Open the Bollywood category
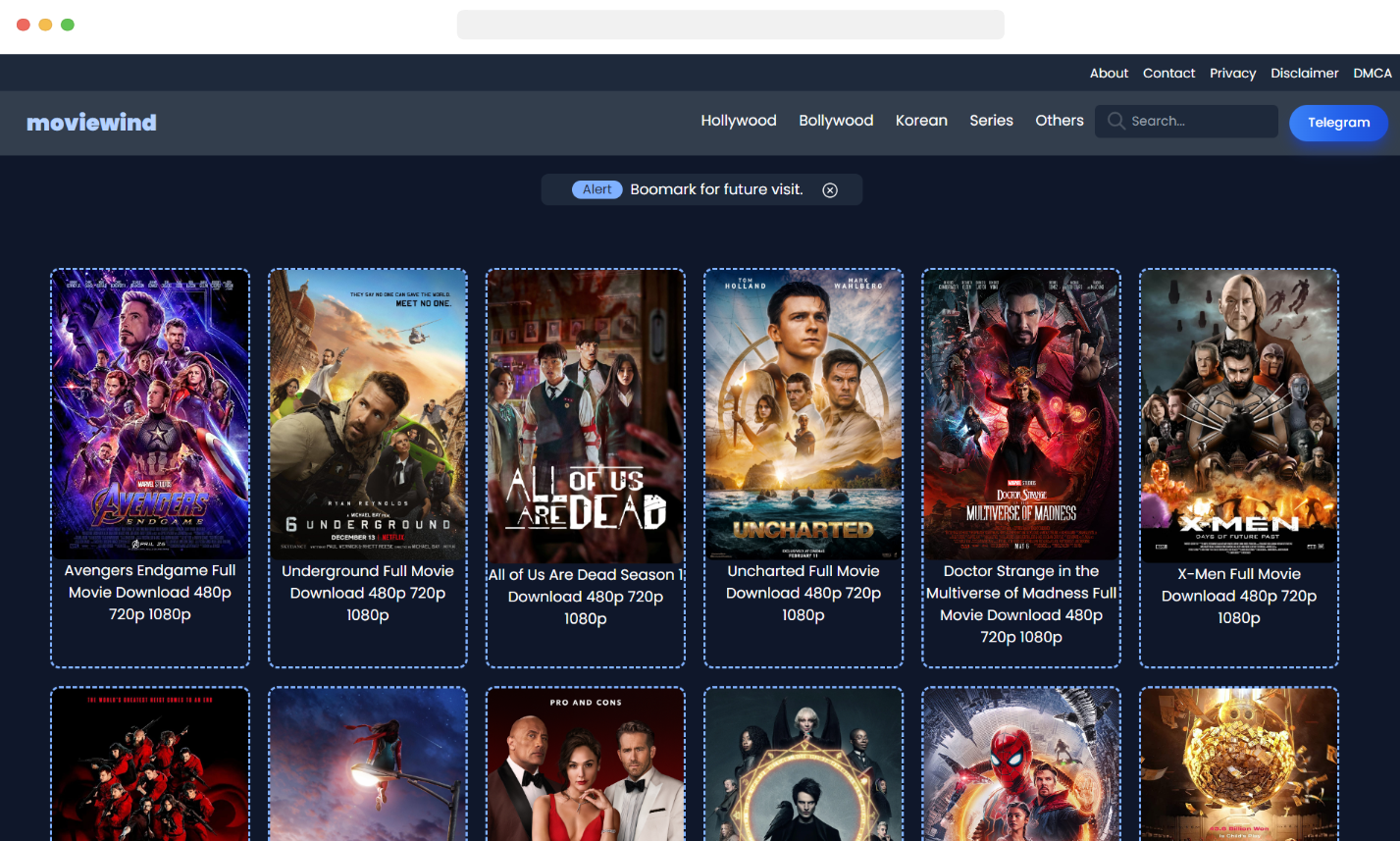The height and width of the screenshot is (841, 1400). [x=836, y=121]
